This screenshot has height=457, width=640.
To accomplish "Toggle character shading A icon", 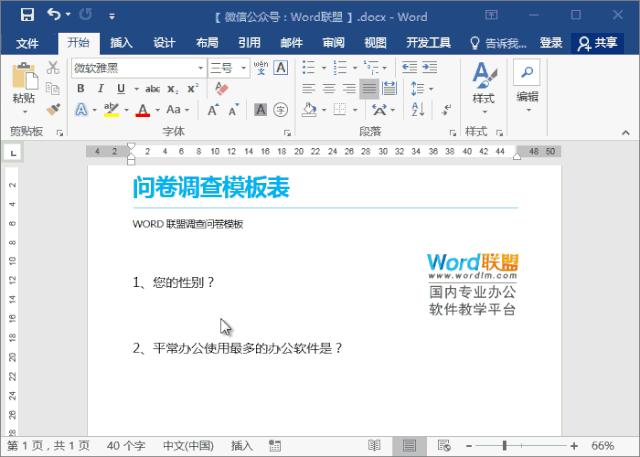I will [x=260, y=109].
